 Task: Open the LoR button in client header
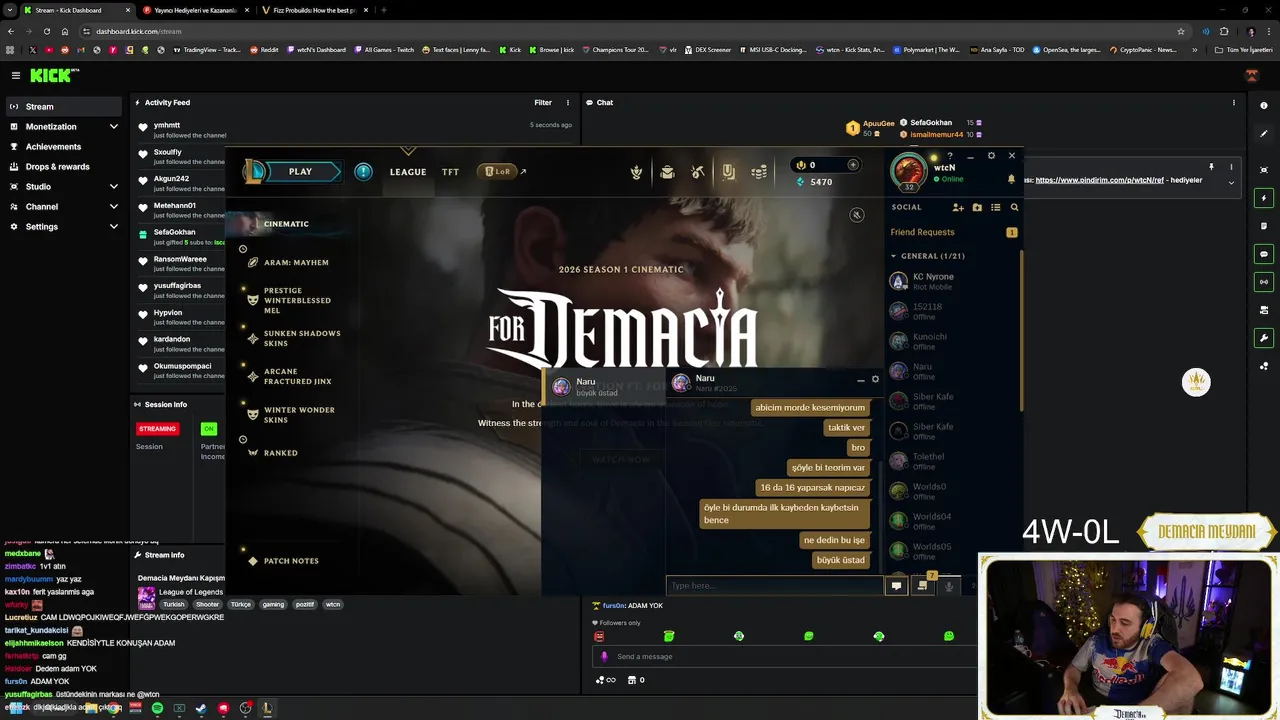click(497, 172)
